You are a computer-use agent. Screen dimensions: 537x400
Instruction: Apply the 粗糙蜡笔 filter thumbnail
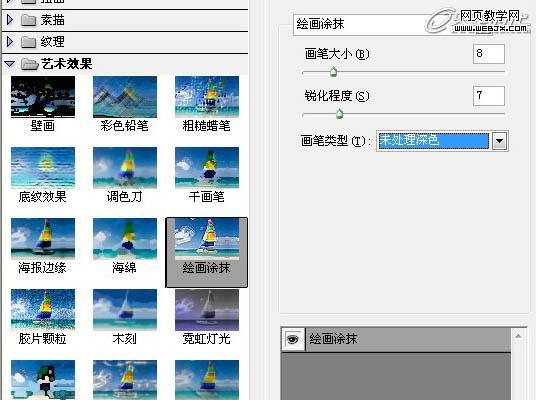(207, 97)
